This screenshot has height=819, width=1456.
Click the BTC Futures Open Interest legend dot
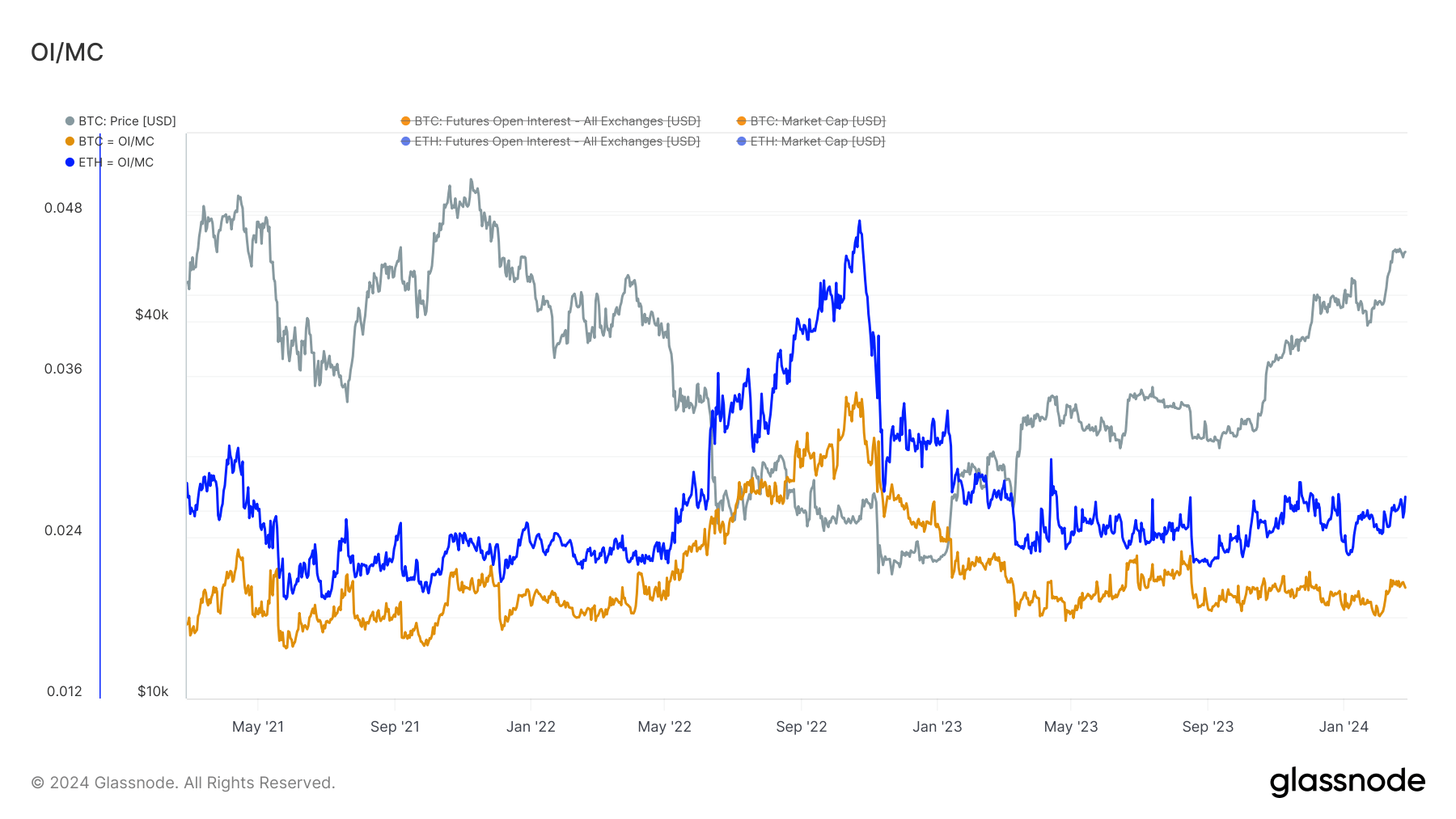click(405, 121)
